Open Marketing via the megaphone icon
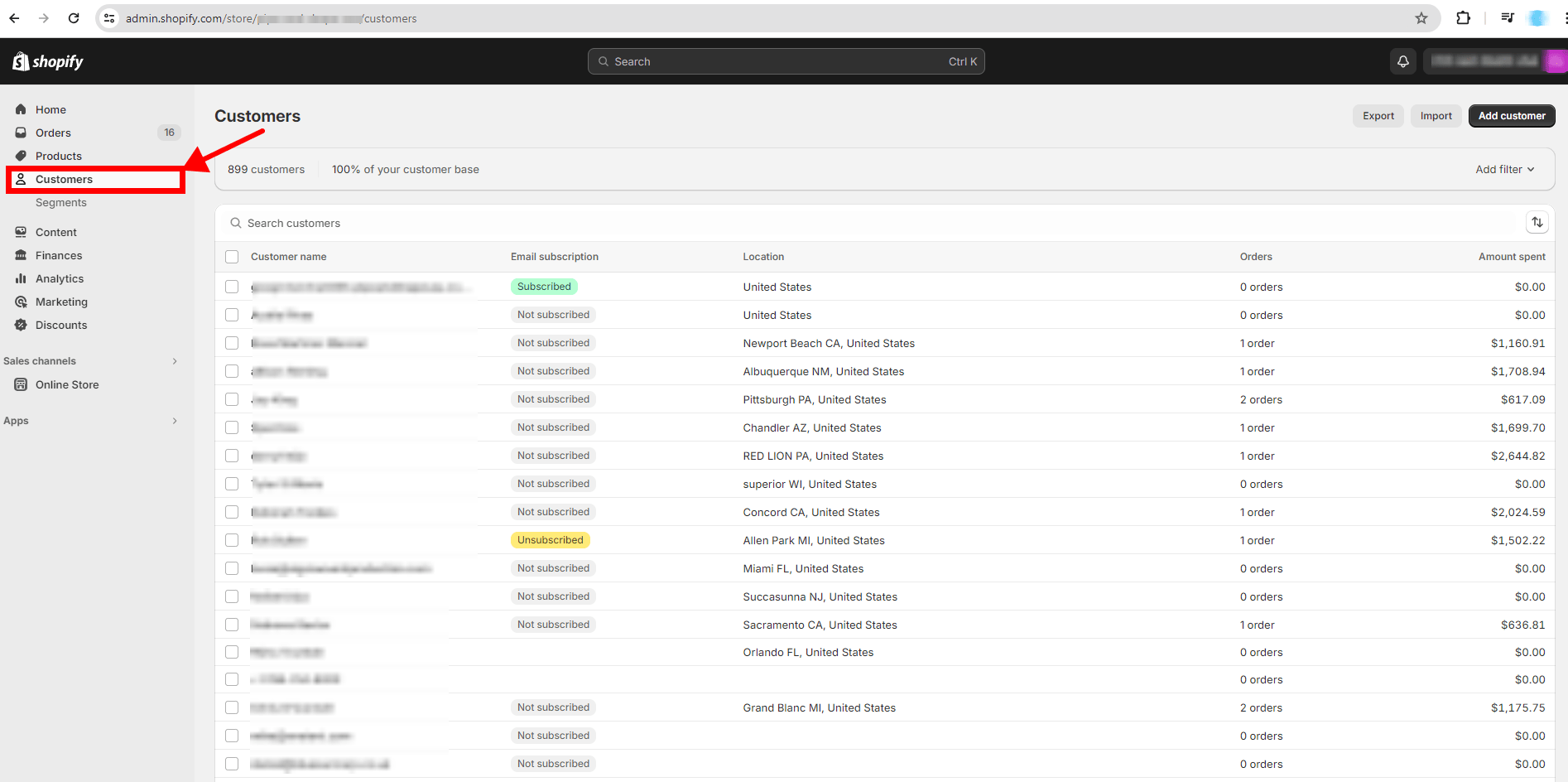 [x=22, y=302]
